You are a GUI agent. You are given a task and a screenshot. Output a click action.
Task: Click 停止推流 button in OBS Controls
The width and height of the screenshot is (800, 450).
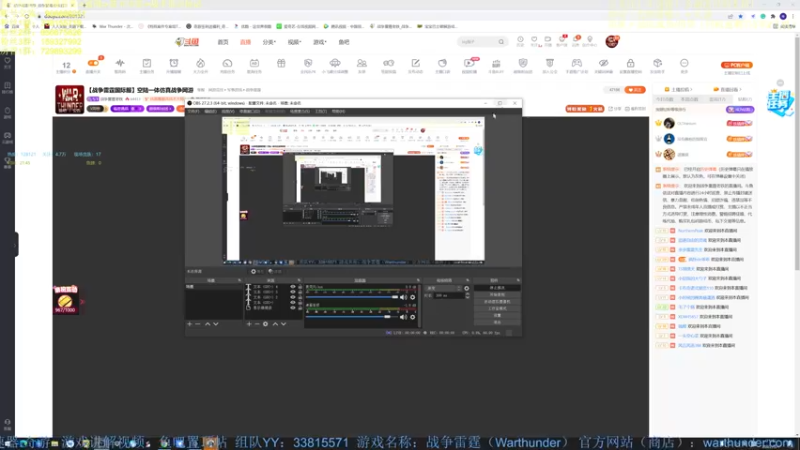[497, 288]
